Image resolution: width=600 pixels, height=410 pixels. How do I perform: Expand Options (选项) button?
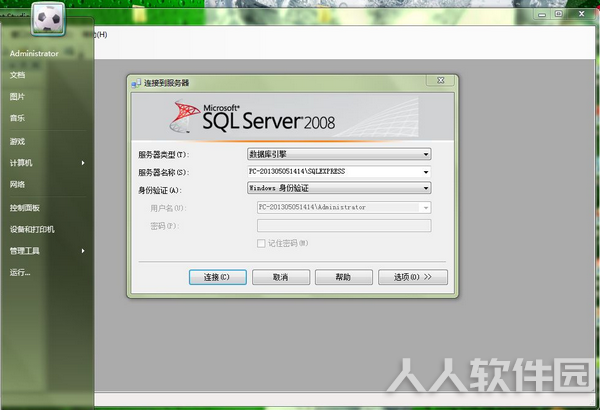(413, 277)
